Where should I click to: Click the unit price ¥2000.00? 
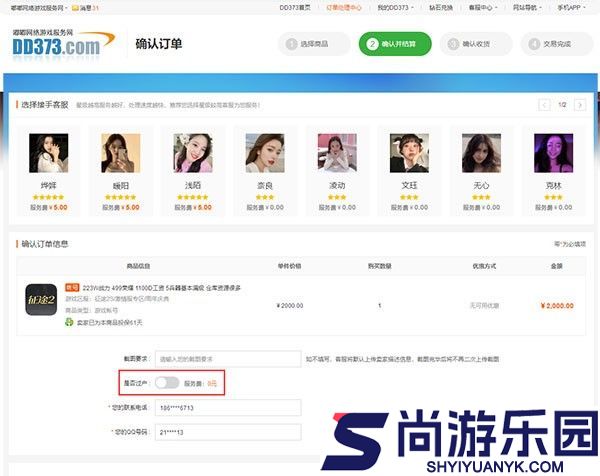(x=290, y=305)
